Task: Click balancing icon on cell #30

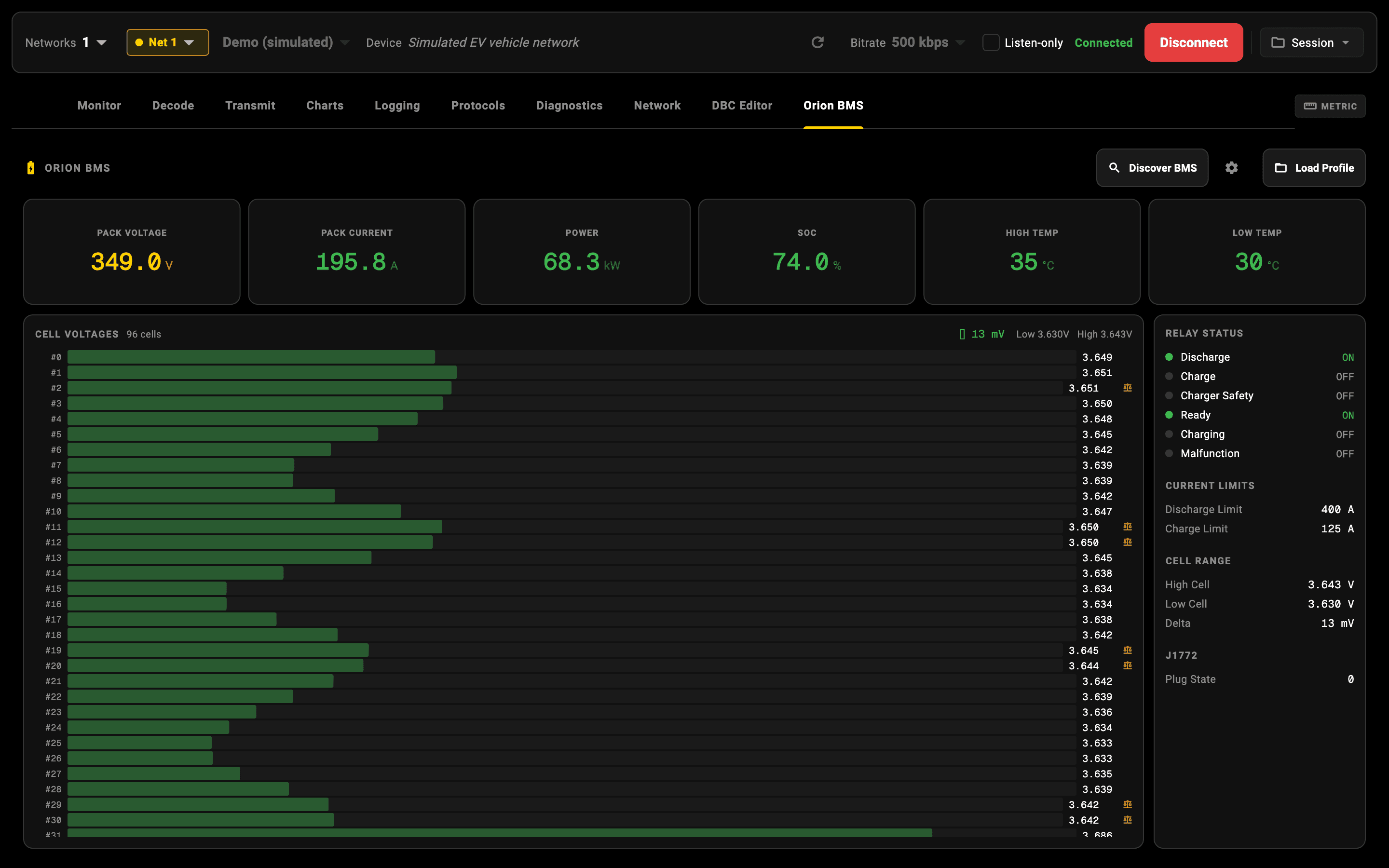Action: (1127, 820)
